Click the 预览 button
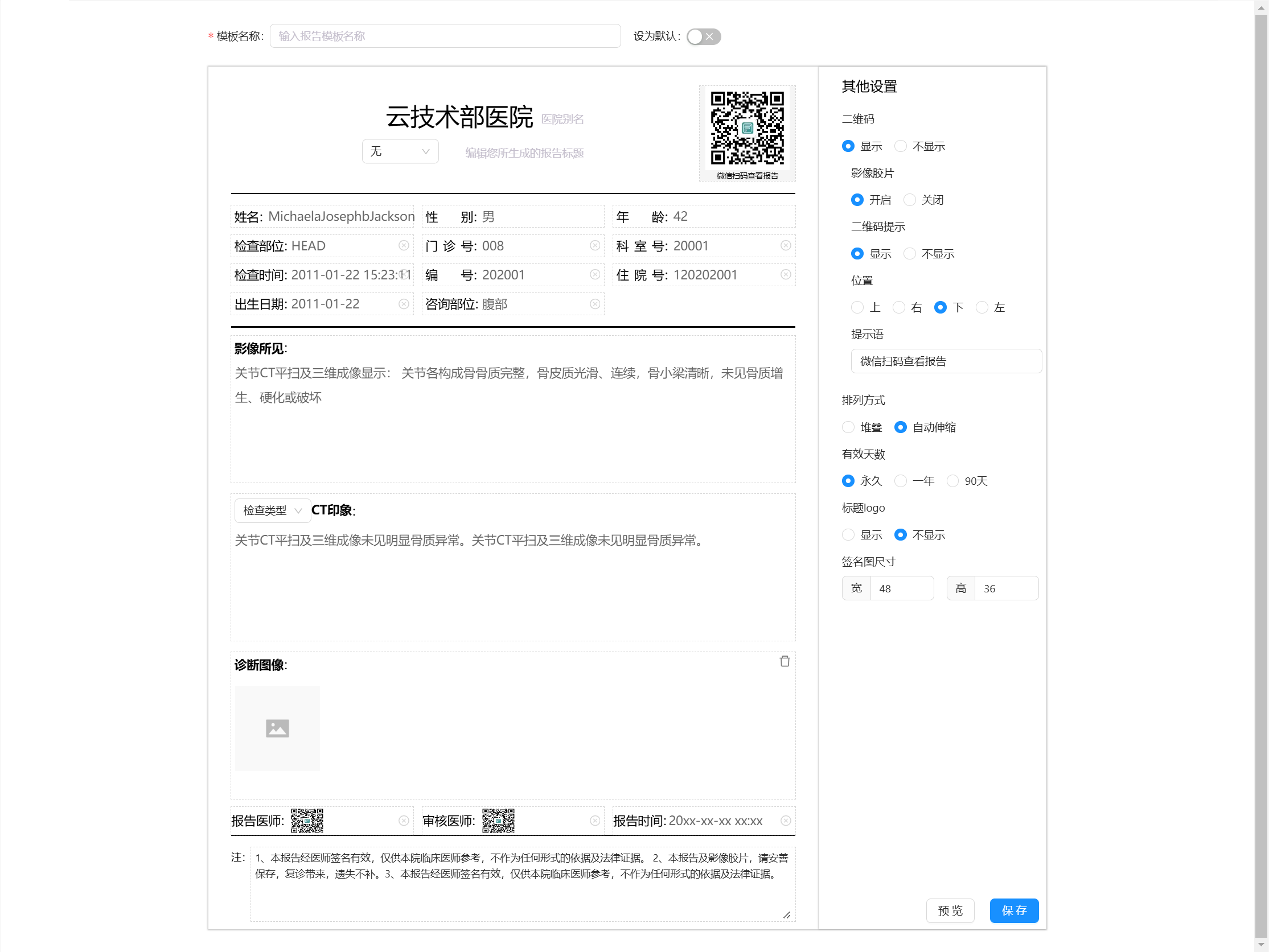Screen dimensions: 1269x952 [x=950, y=910]
